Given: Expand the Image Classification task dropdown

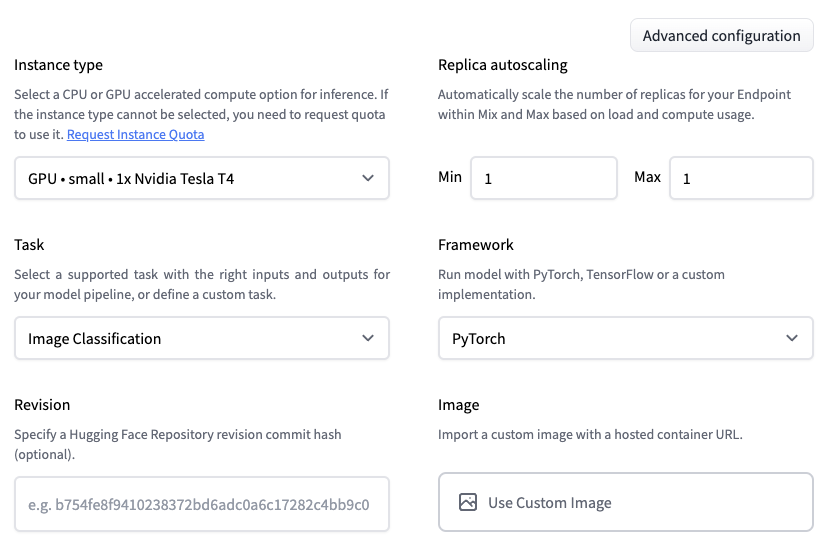Looking at the screenshot, I should [x=190, y=339].
